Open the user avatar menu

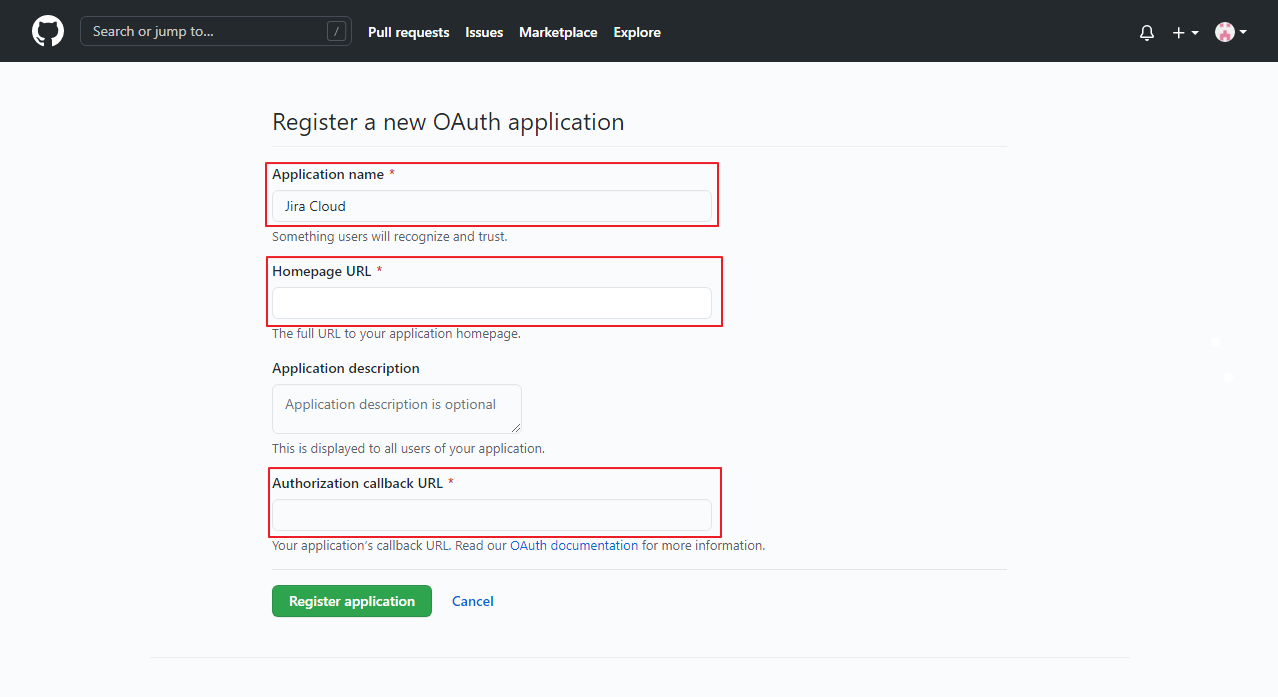1231,32
